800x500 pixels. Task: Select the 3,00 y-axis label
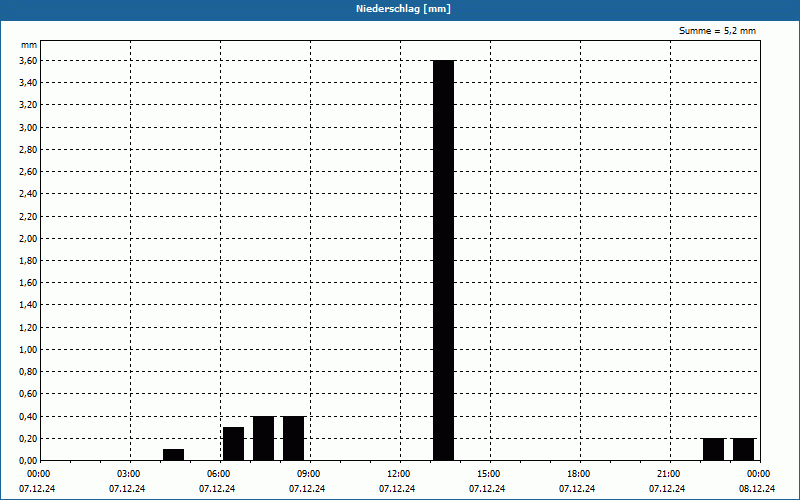(x=28, y=128)
